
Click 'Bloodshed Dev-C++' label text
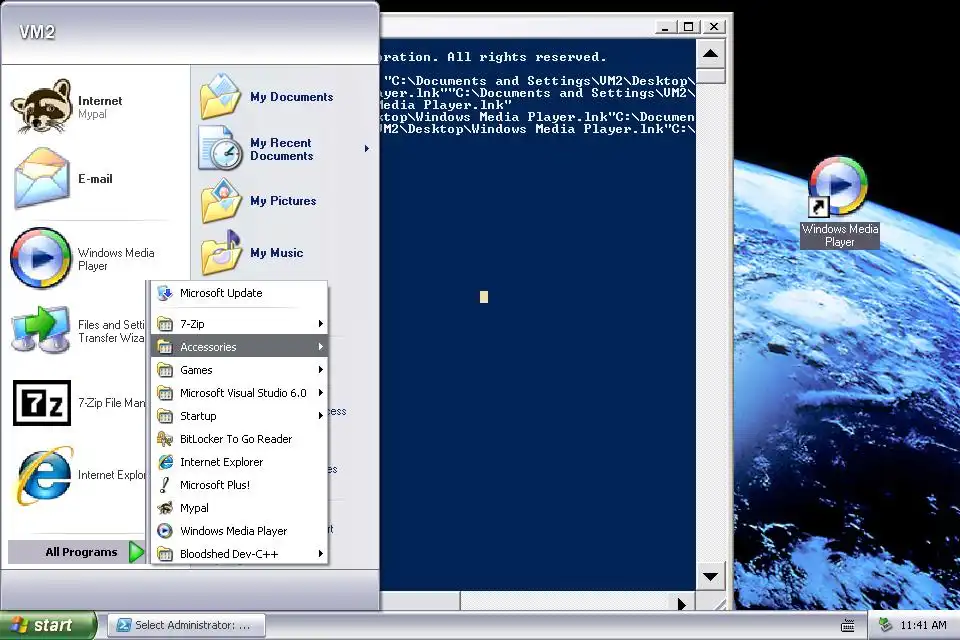click(x=229, y=554)
